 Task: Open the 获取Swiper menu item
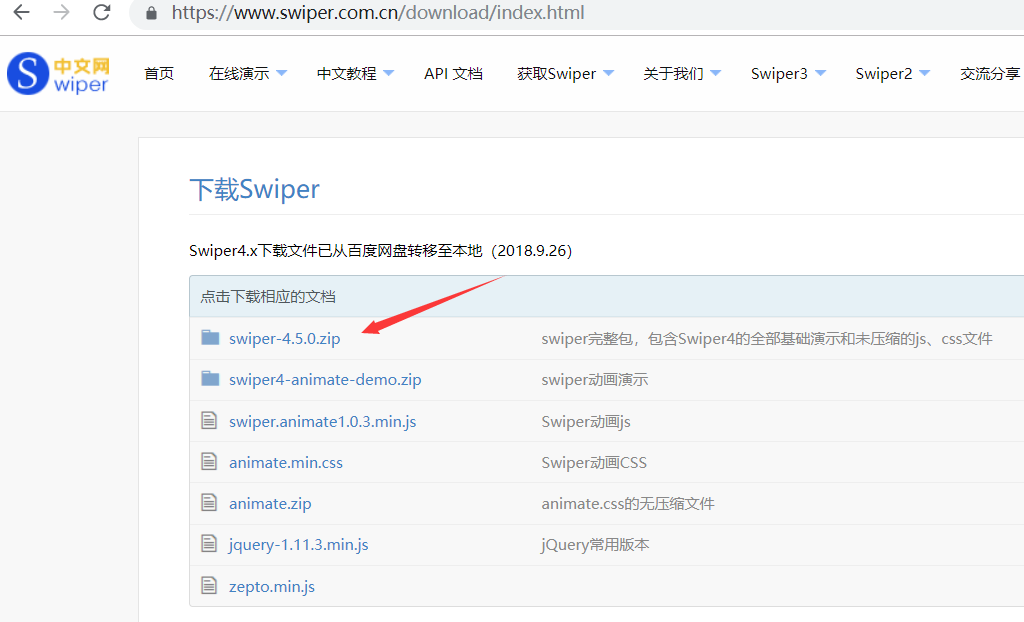click(x=556, y=74)
